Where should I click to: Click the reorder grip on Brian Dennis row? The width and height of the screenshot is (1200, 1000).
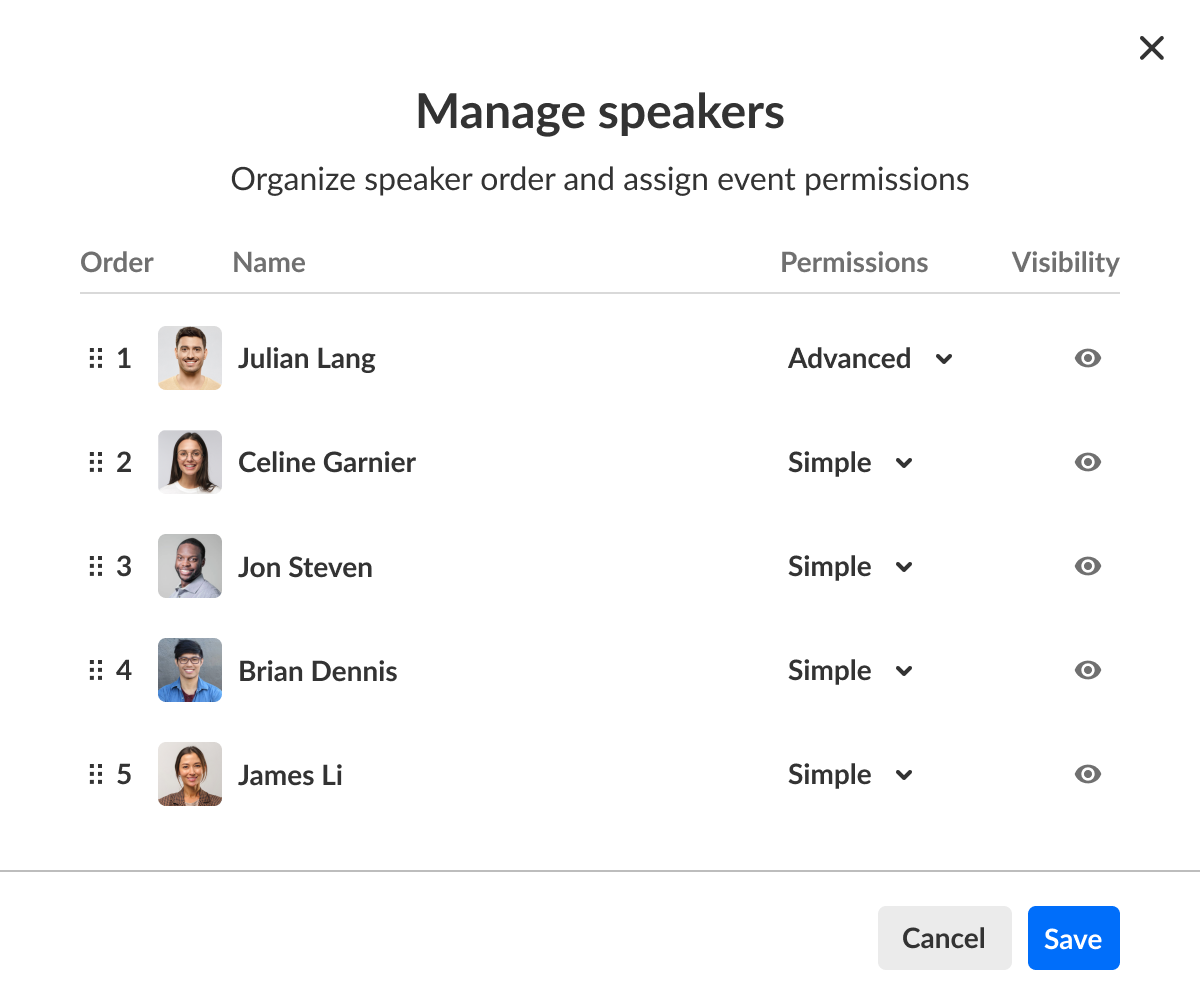pyautogui.click(x=96, y=670)
